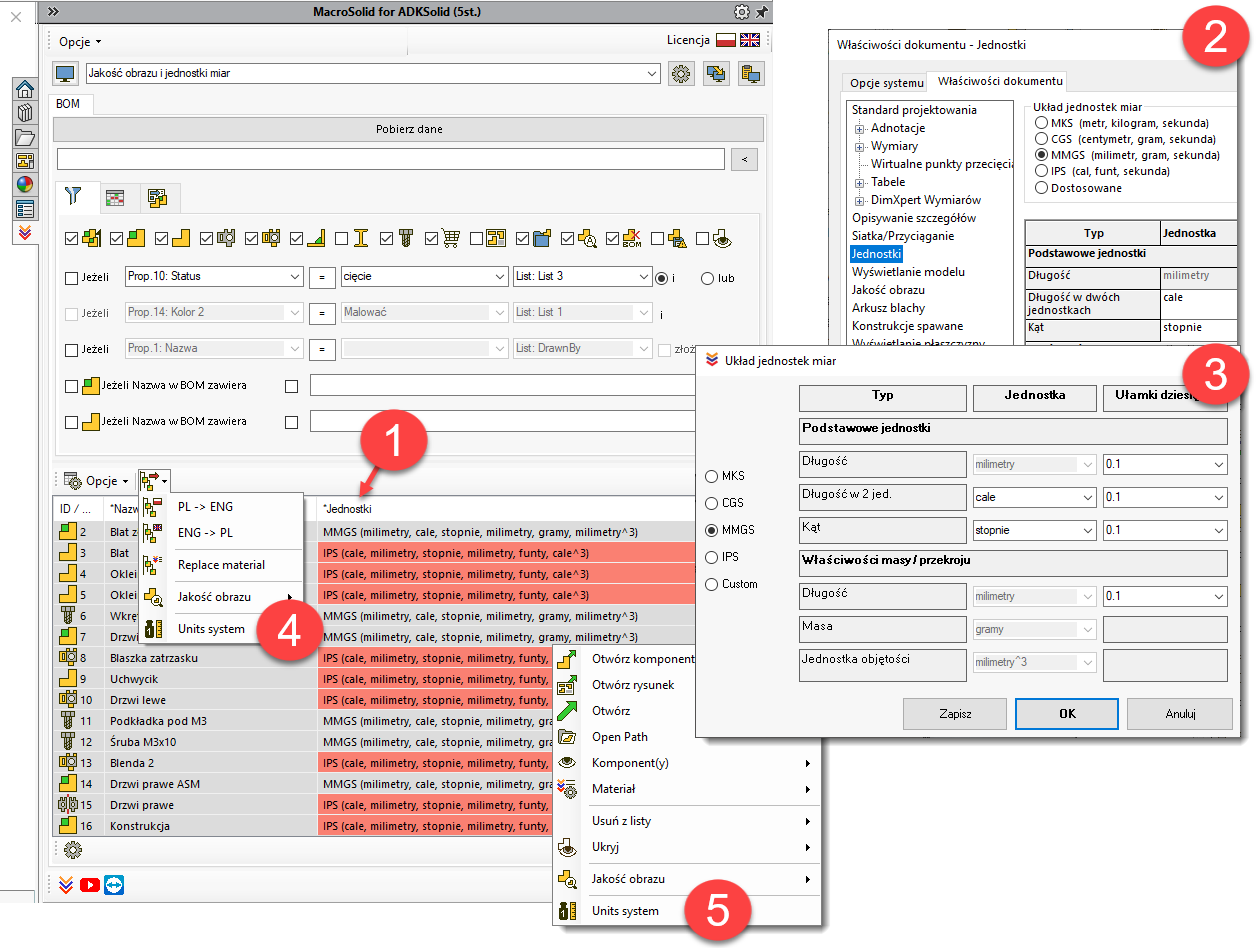The height and width of the screenshot is (948, 1256).
Task: Click Anuluj in the units dialog
Action: [1180, 714]
